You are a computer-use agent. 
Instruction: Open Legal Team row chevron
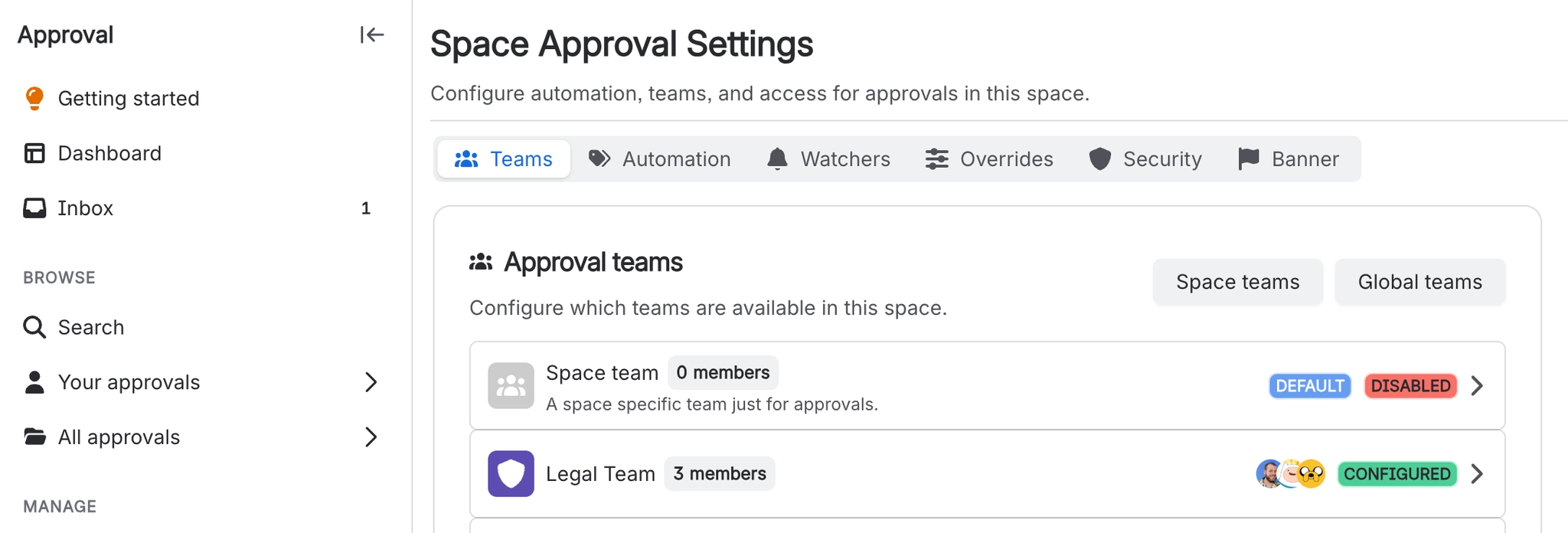click(x=1477, y=473)
